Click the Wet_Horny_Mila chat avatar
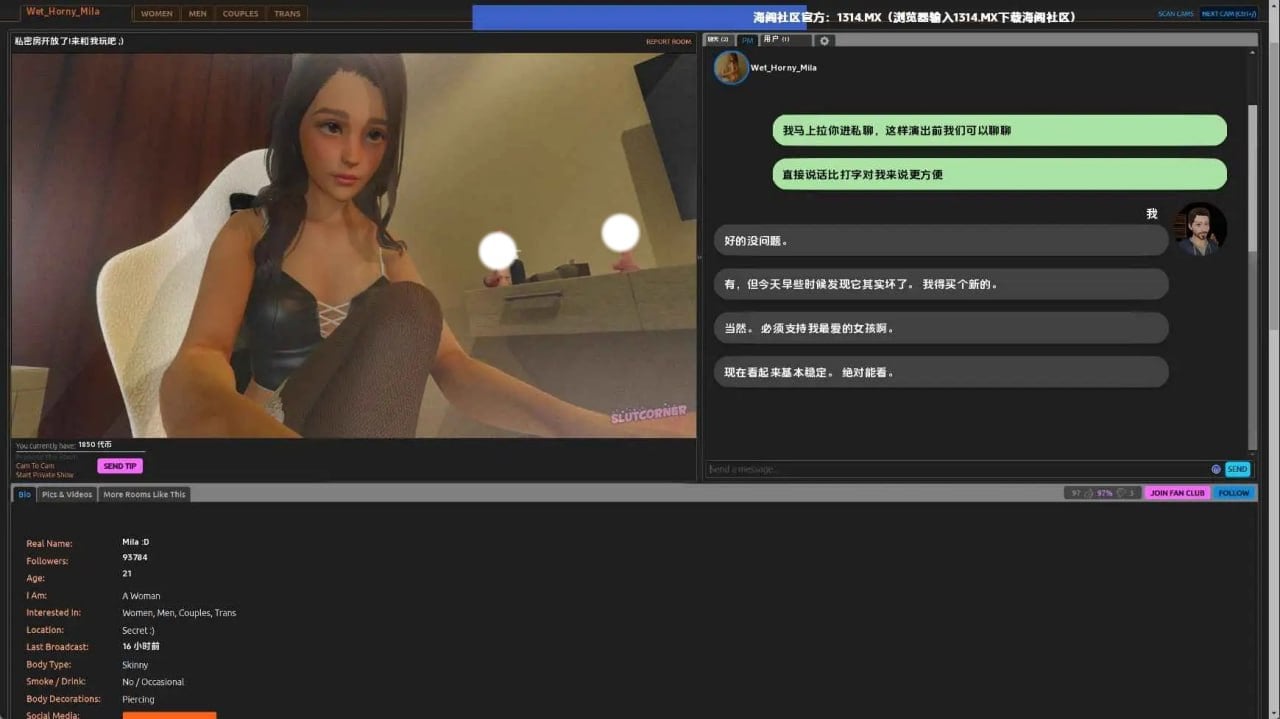Image resolution: width=1280 pixels, height=719 pixels. (x=731, y=67)
